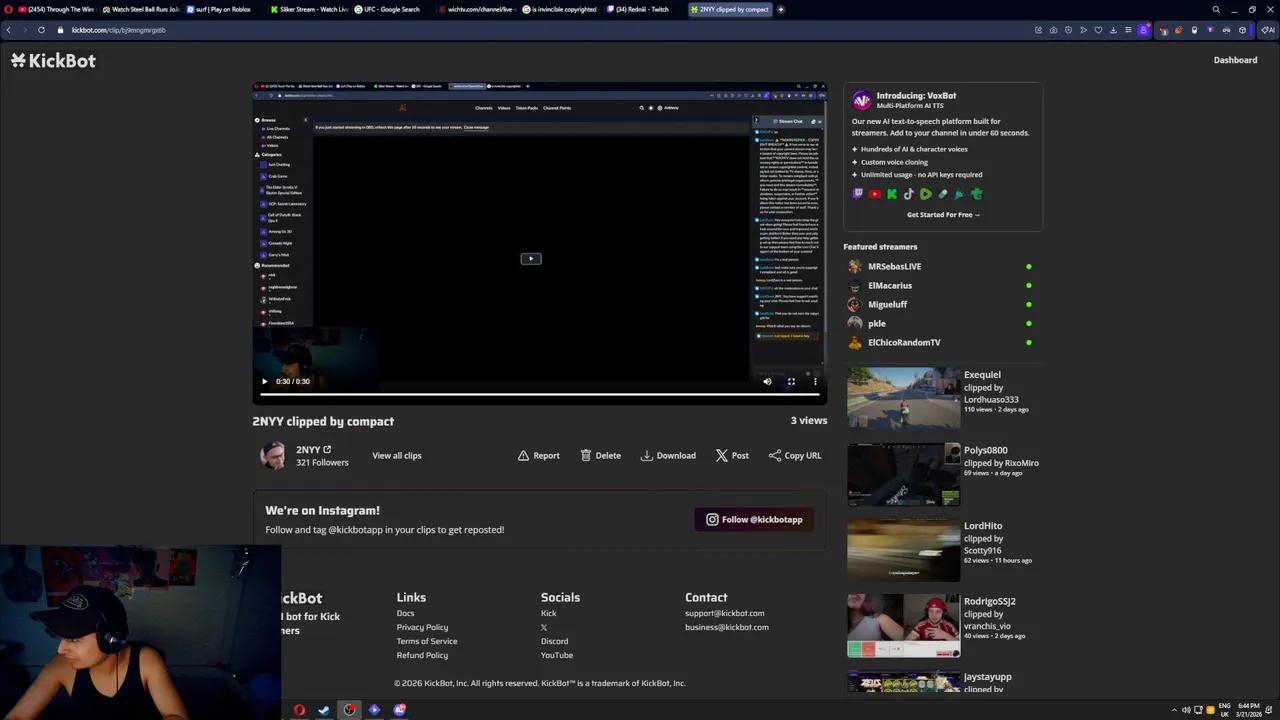
Task: Click the support@kickbot.com email link
Action: pos(724,613)
